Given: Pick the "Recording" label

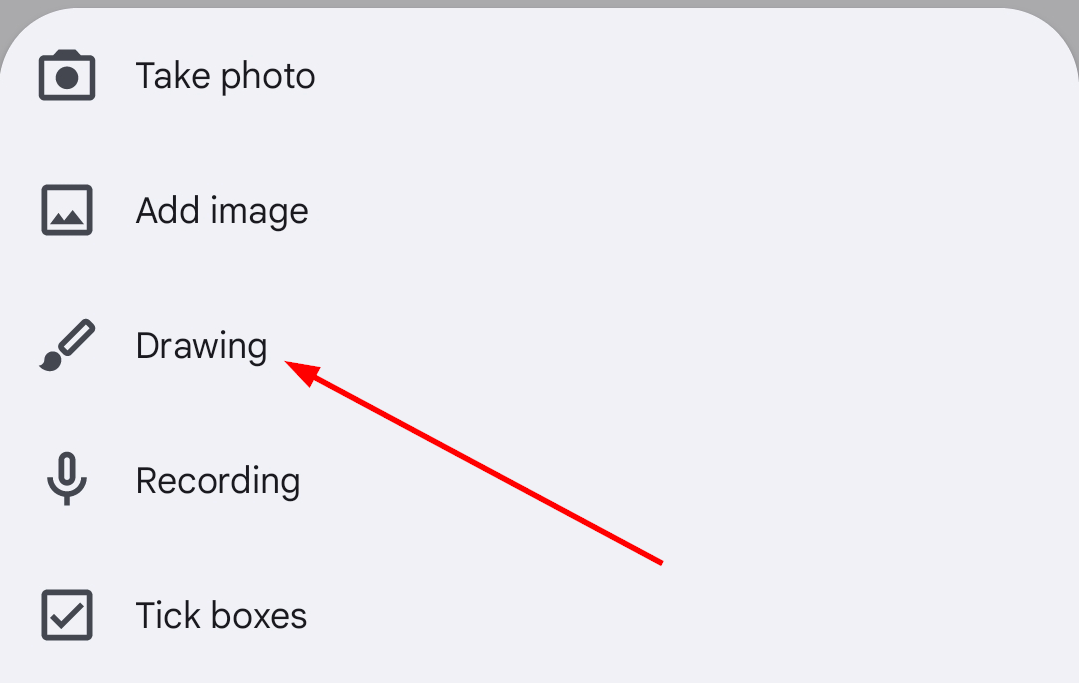Looking at the screenshot, I should [218, 481].
